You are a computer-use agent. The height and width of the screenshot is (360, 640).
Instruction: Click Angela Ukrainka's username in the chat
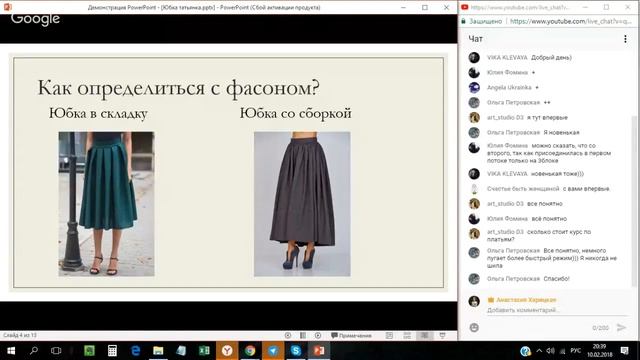(509, 87)
